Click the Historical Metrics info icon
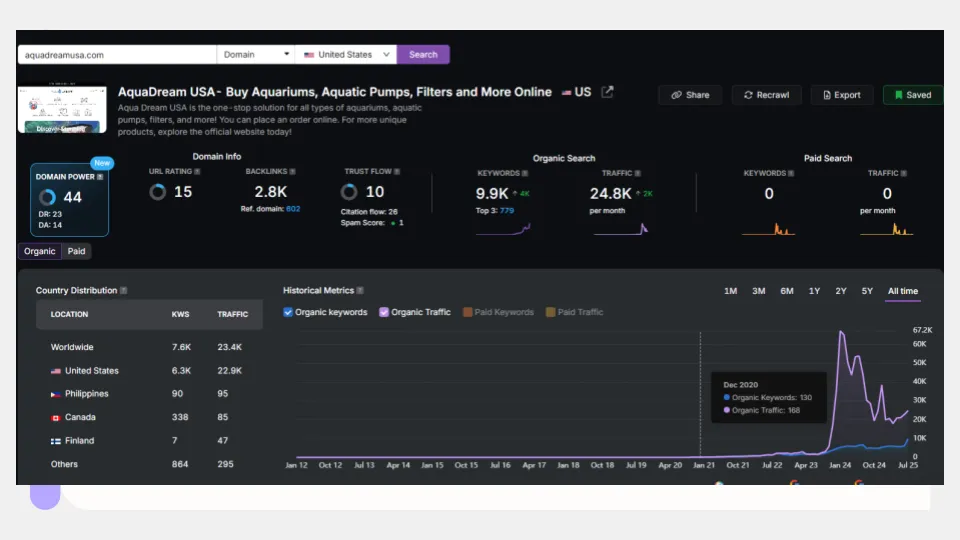This screenshot has width=960, height=540. (x=360, y=290)
